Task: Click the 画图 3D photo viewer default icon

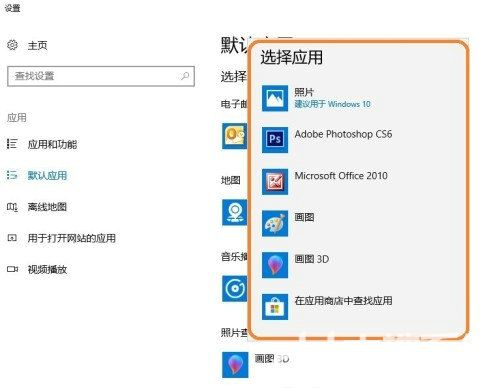Action: point(235,365)
